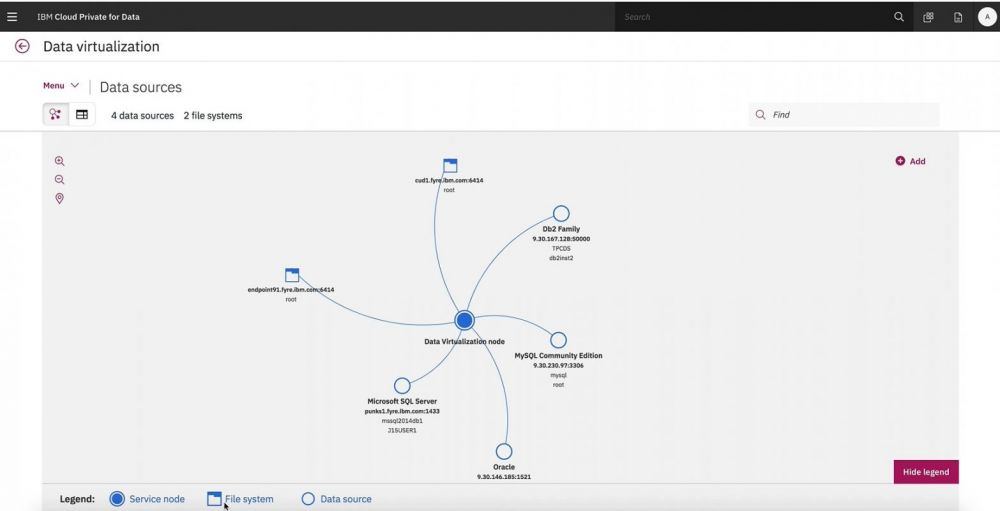This screenshot has width=1000, height=511.
Task: Open the document icon in header
Action: pyautogui.click(x=958, y=17)
